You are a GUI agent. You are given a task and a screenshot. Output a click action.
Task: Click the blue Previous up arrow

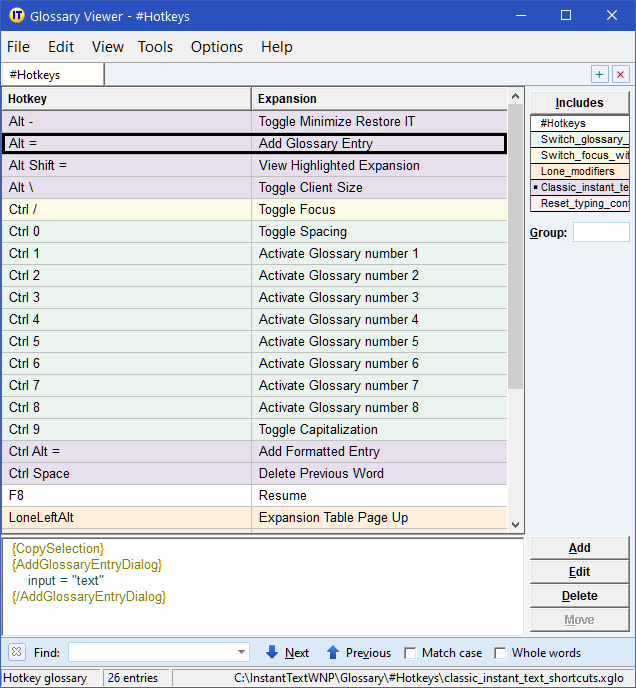(x=333, y=652)
